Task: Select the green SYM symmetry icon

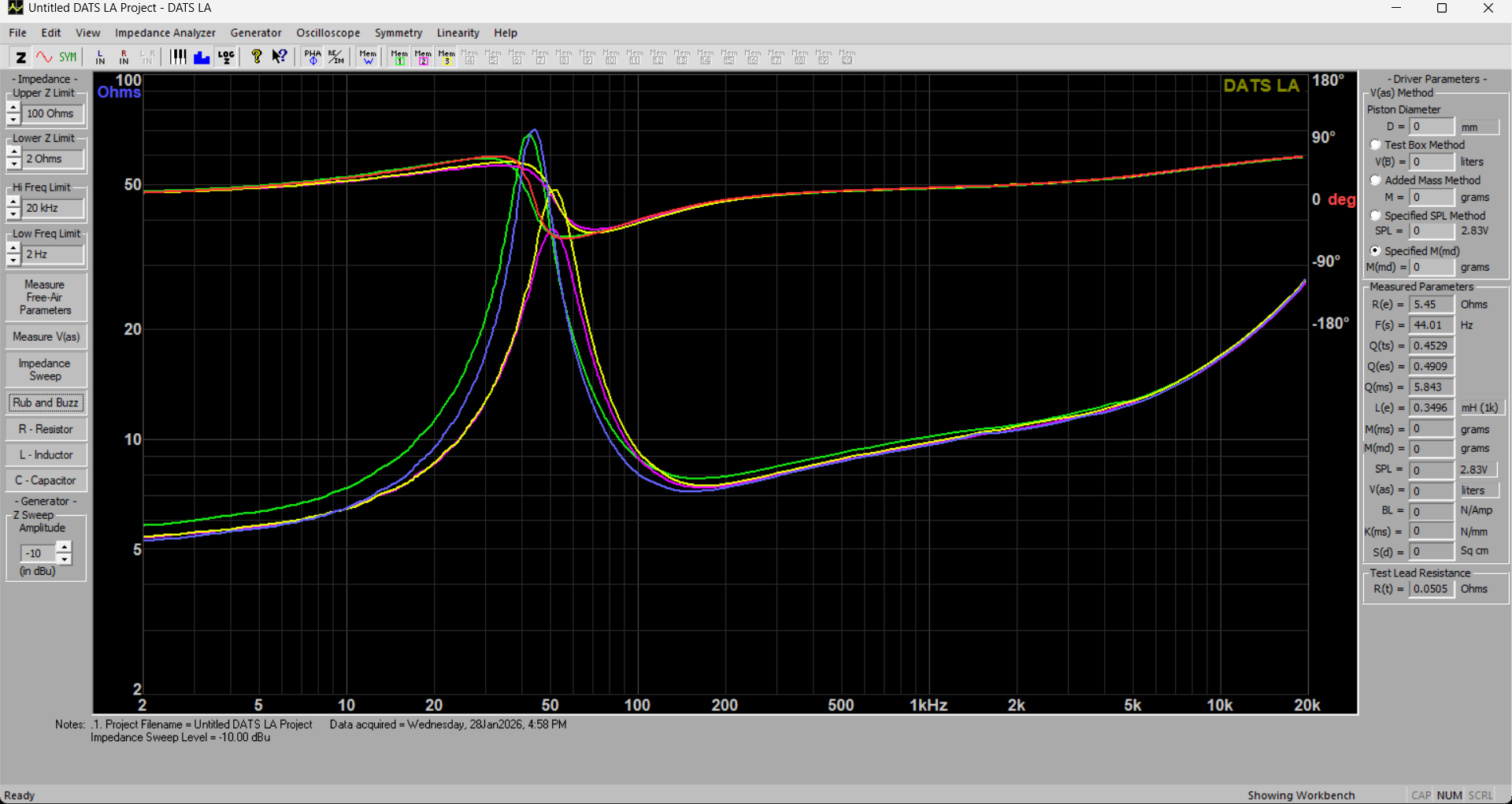Action: 69,57
